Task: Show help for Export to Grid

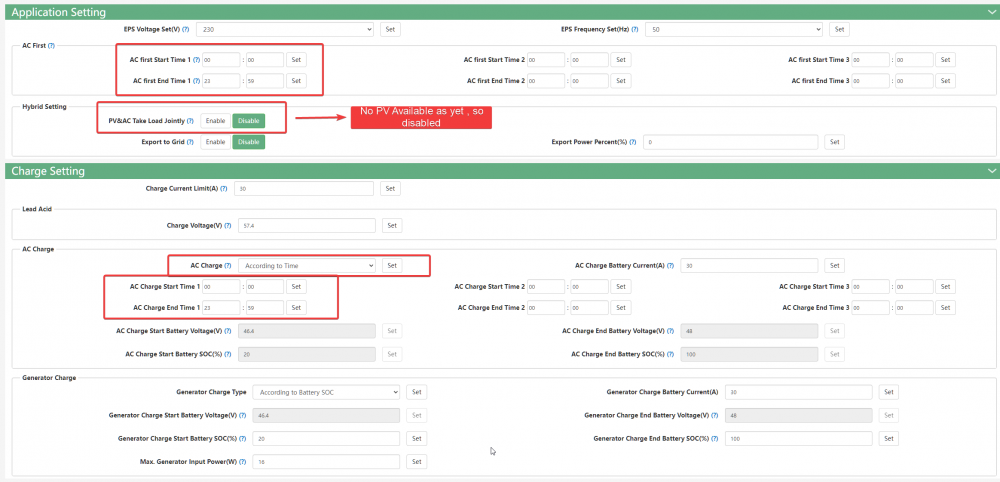Action: 190,142
